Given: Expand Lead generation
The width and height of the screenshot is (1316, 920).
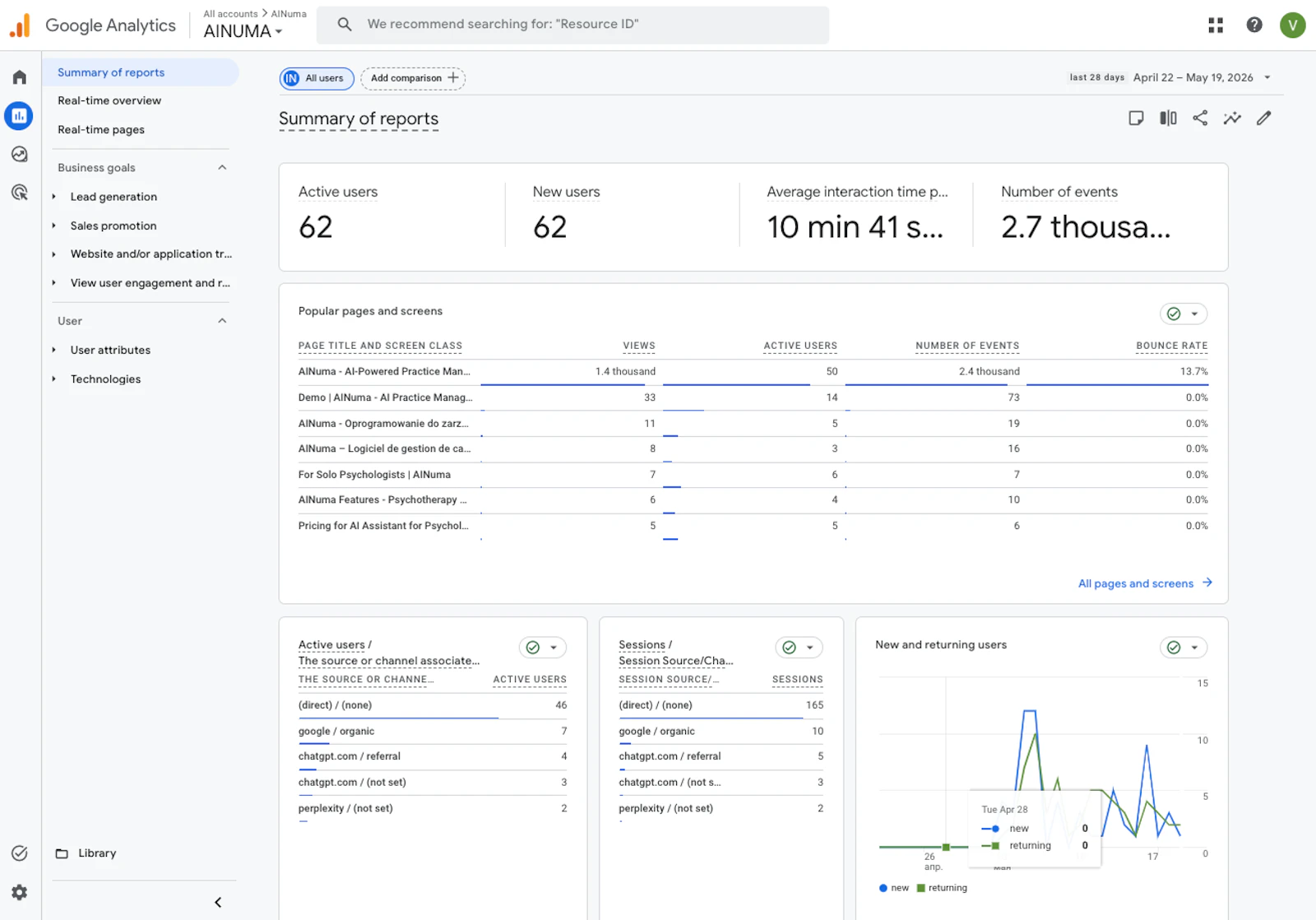Looking at the screenshot, I should tap(54, 197).
